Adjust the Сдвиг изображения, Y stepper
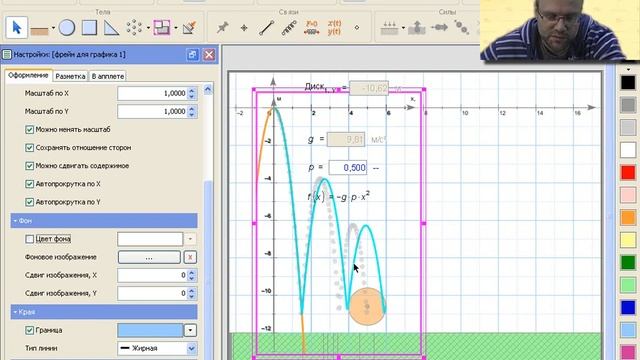The image size is (640, 360). click(192, 293)
